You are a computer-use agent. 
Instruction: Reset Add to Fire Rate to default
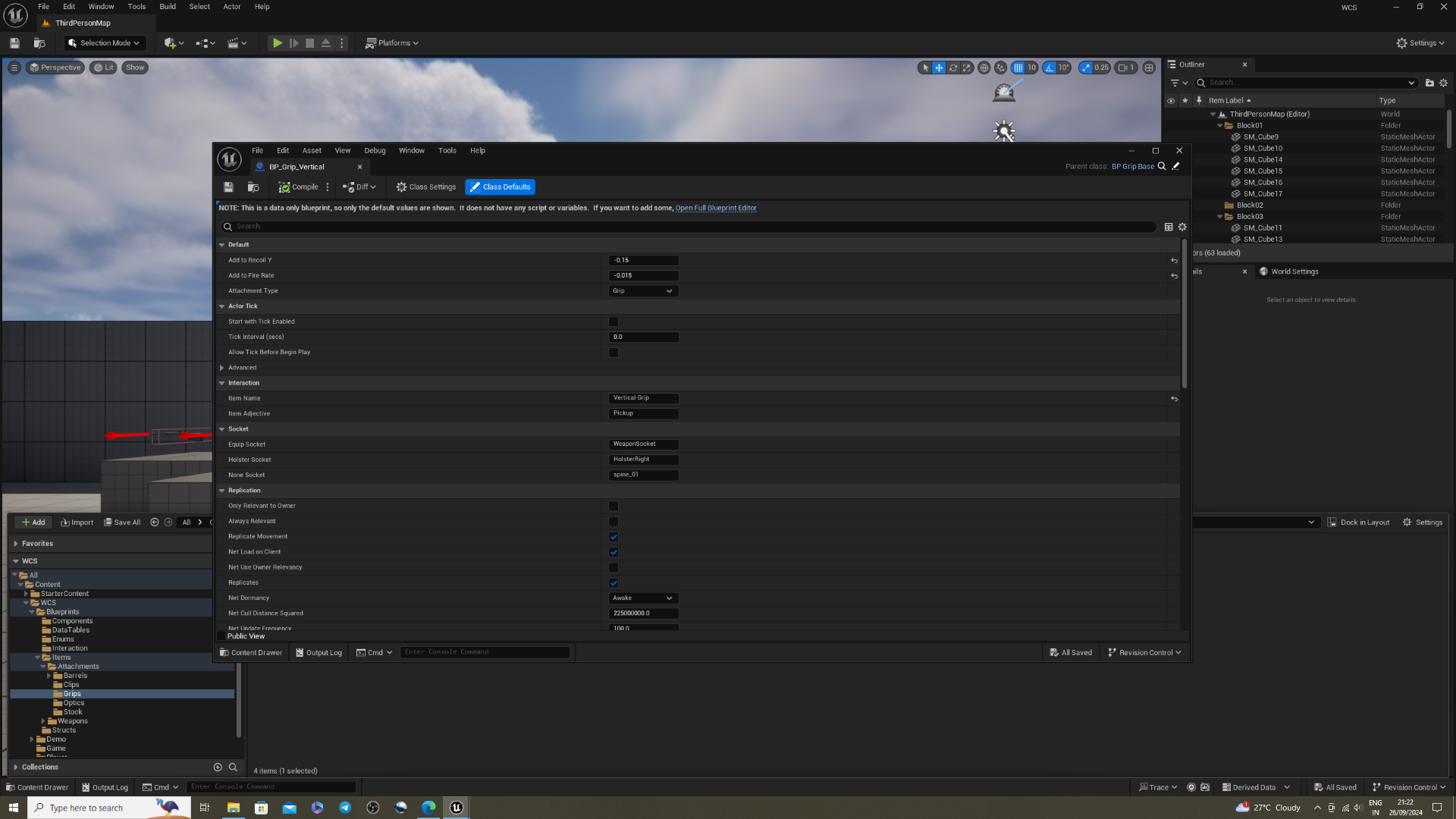click(1174, 276)
